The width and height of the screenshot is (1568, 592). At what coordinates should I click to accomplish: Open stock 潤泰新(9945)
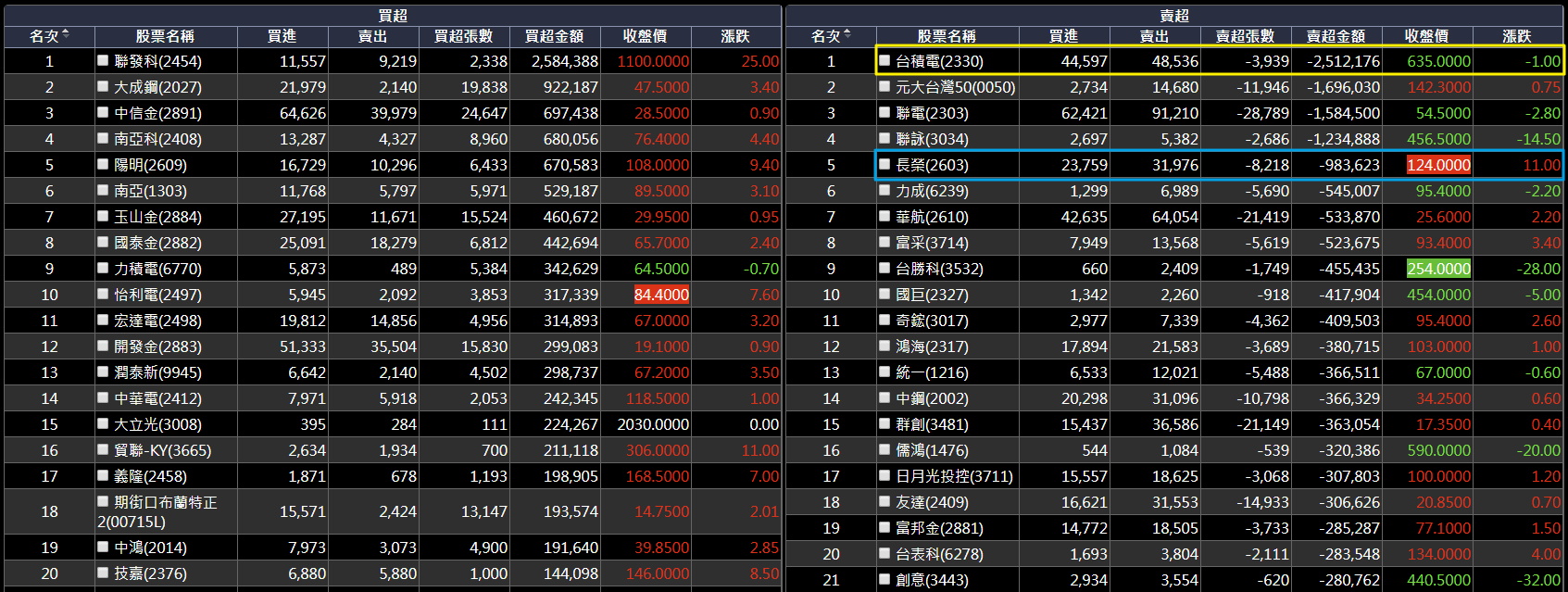pos(157,372)
